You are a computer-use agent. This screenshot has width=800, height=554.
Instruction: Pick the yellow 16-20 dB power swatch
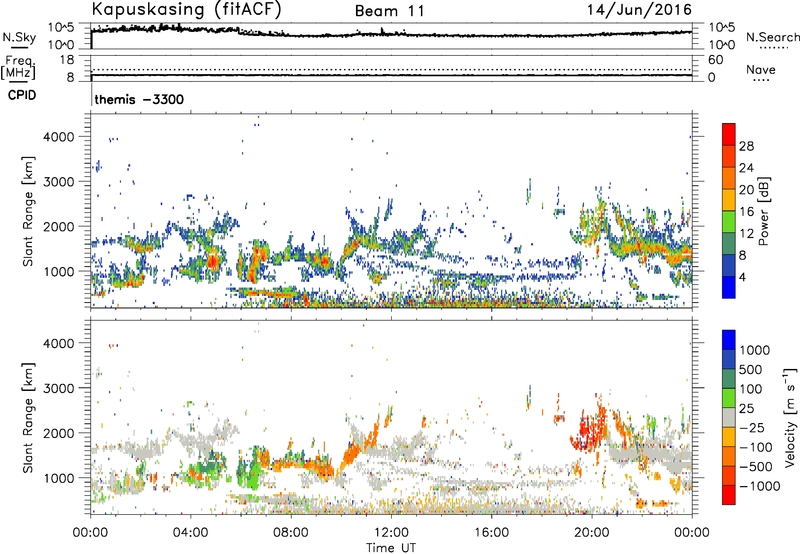[x=729, y=200]
